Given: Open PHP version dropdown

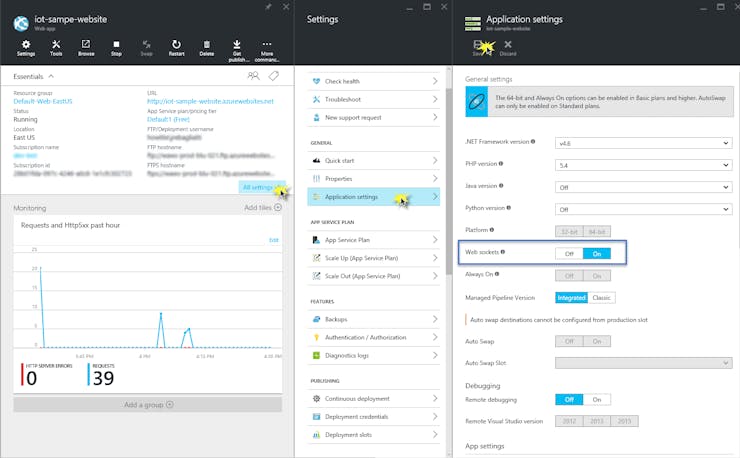Looking at the screenshot, I should pyautogui.click(x=643, y=165).
